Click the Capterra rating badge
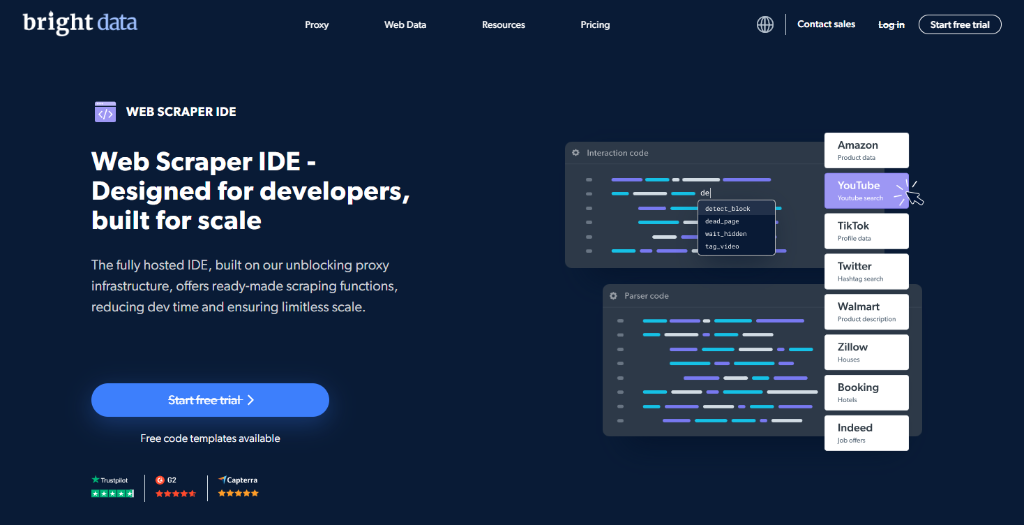Viewport: 1024px width, 525px height. click(238, 487)
